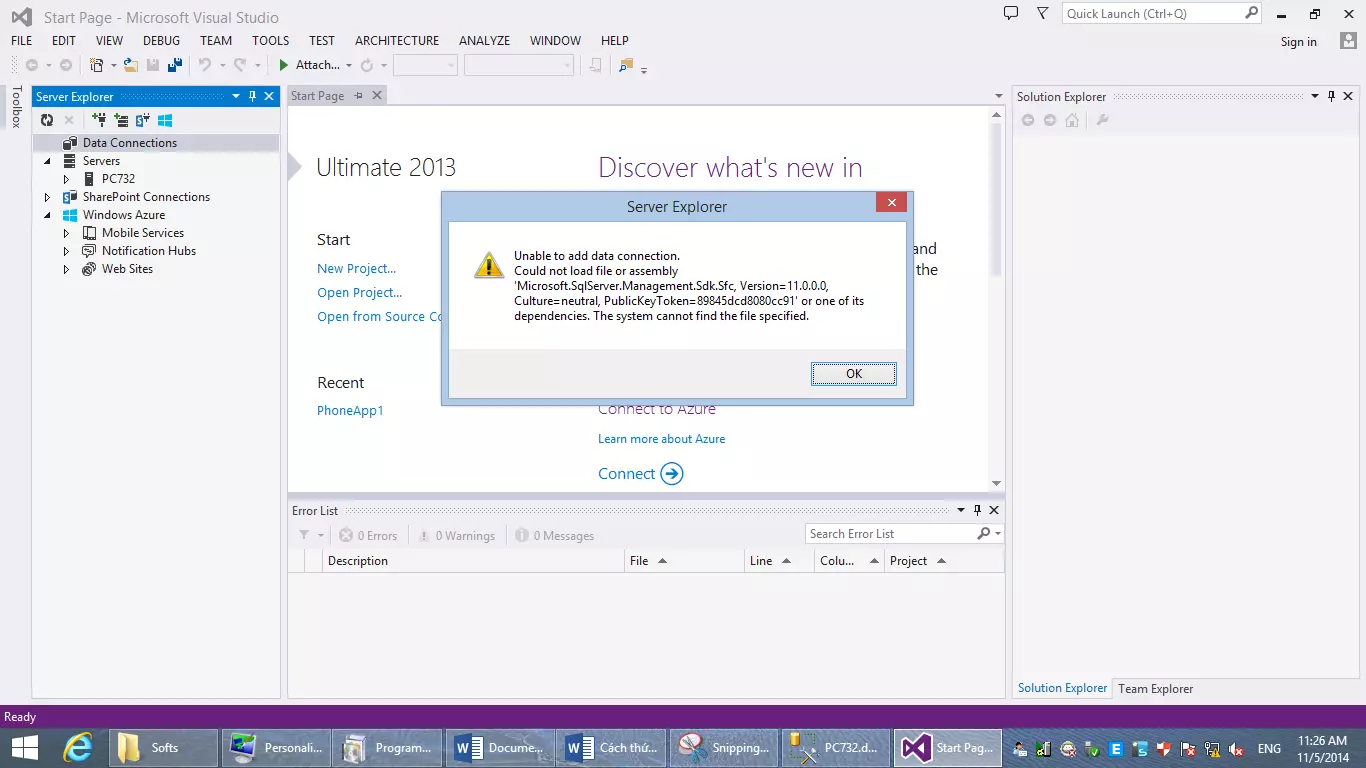1366x768 pixels.
Task: Sort Error List by Project column
Action: point(944,561)
